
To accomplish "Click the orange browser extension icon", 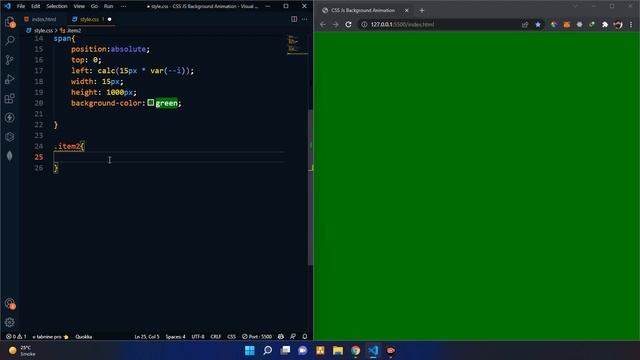I will tap(567, 24).
